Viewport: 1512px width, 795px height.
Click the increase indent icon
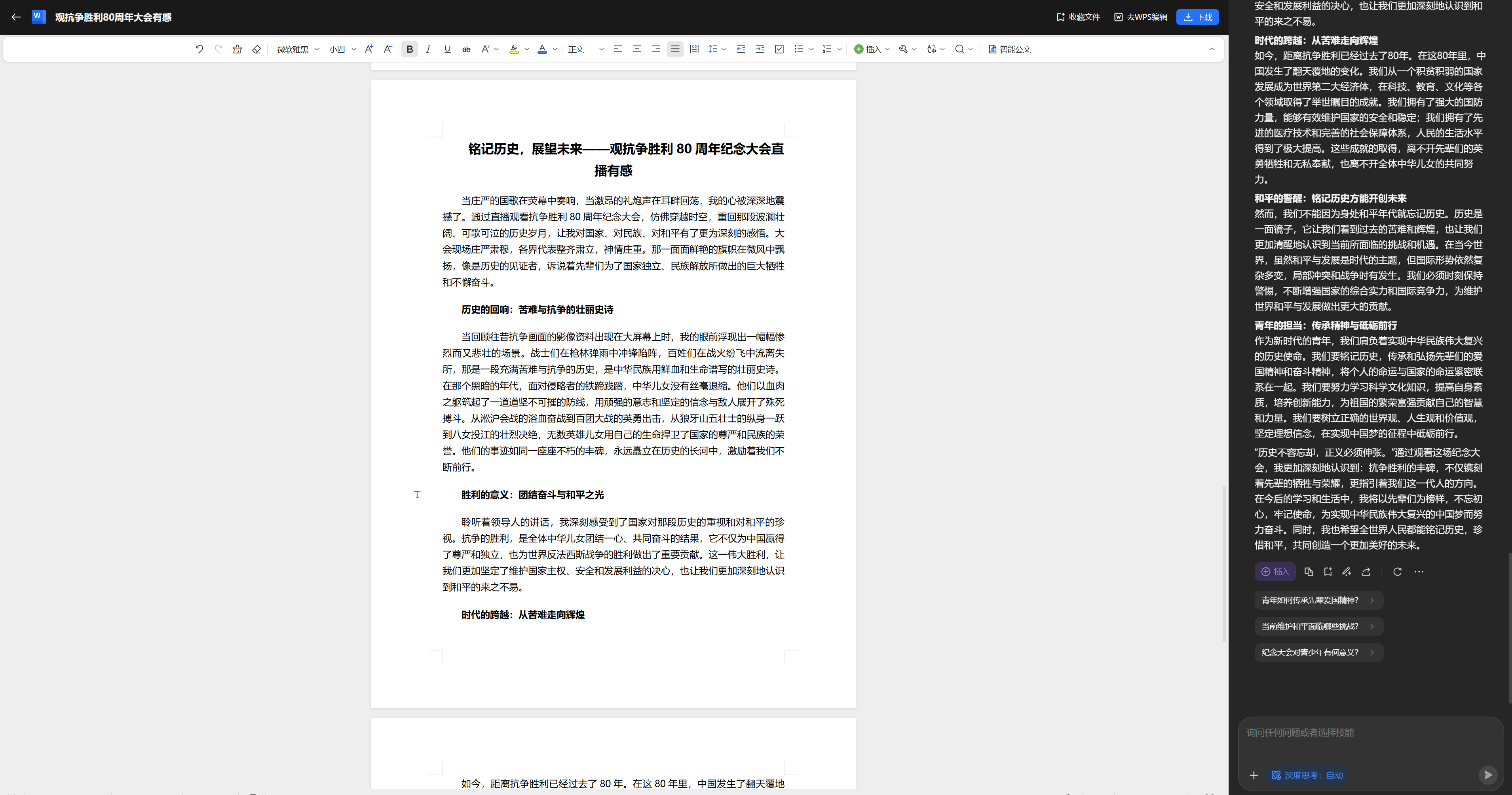point(760,49)
